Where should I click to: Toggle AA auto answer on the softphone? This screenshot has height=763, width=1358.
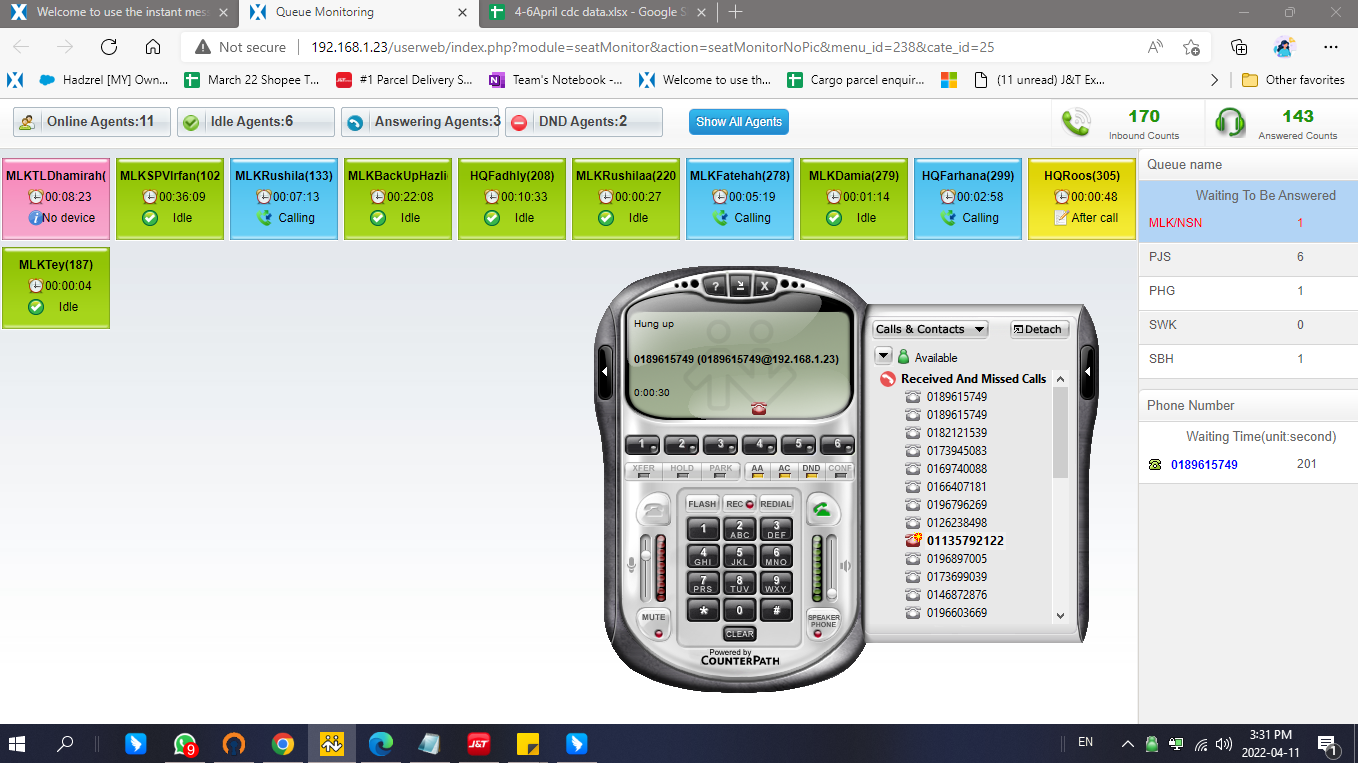point(757,470)
